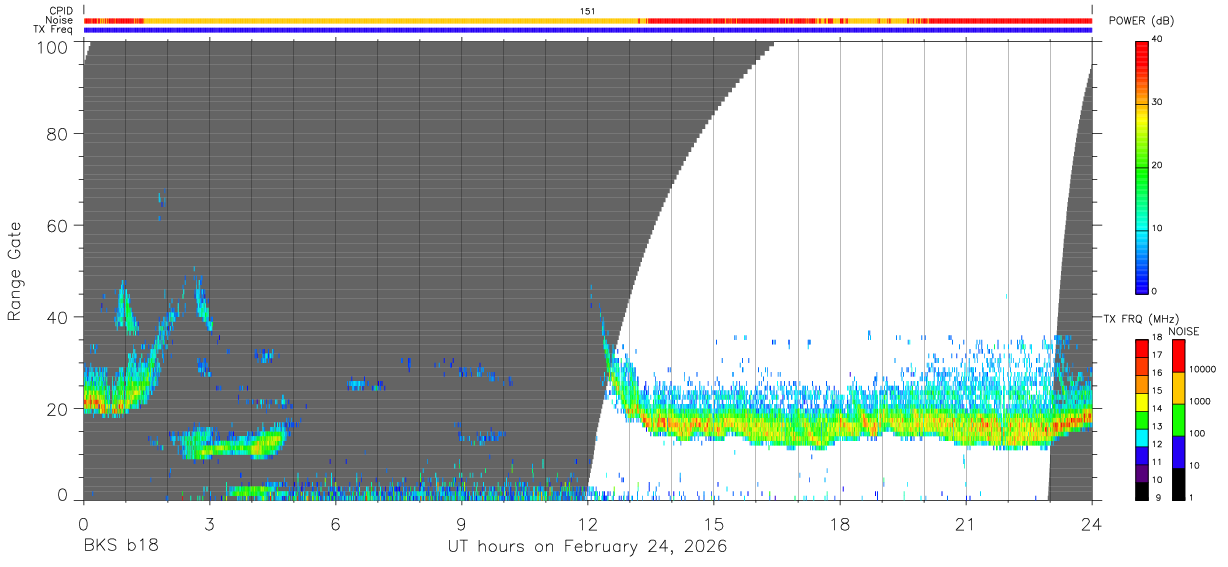Click the red-yellow Noise strip
This screenshot has width=1228, height=567.
[x=588, y=20]
